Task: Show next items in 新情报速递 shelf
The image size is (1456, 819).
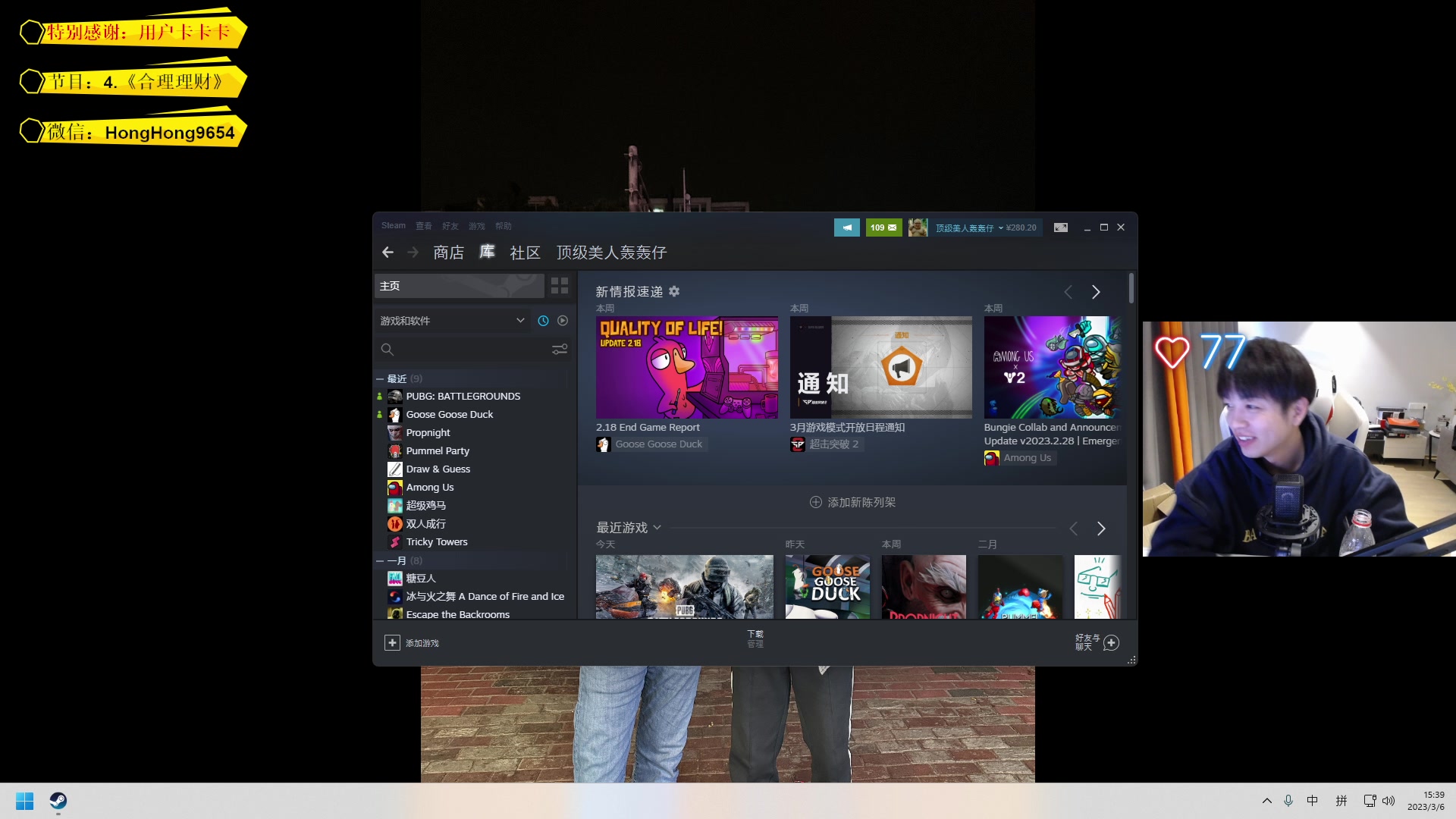Action: point(1096,292)
